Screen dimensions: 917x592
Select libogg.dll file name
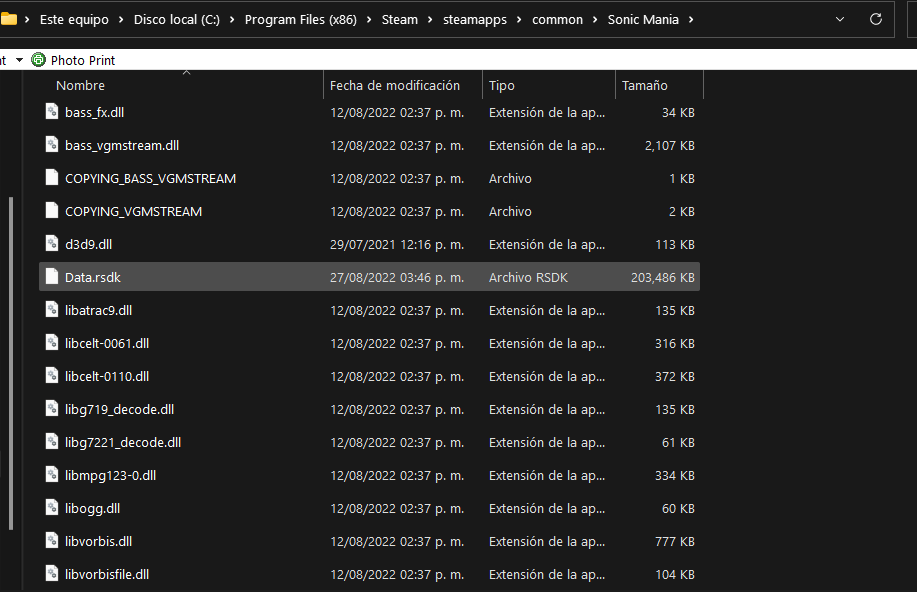pos(92,508)
